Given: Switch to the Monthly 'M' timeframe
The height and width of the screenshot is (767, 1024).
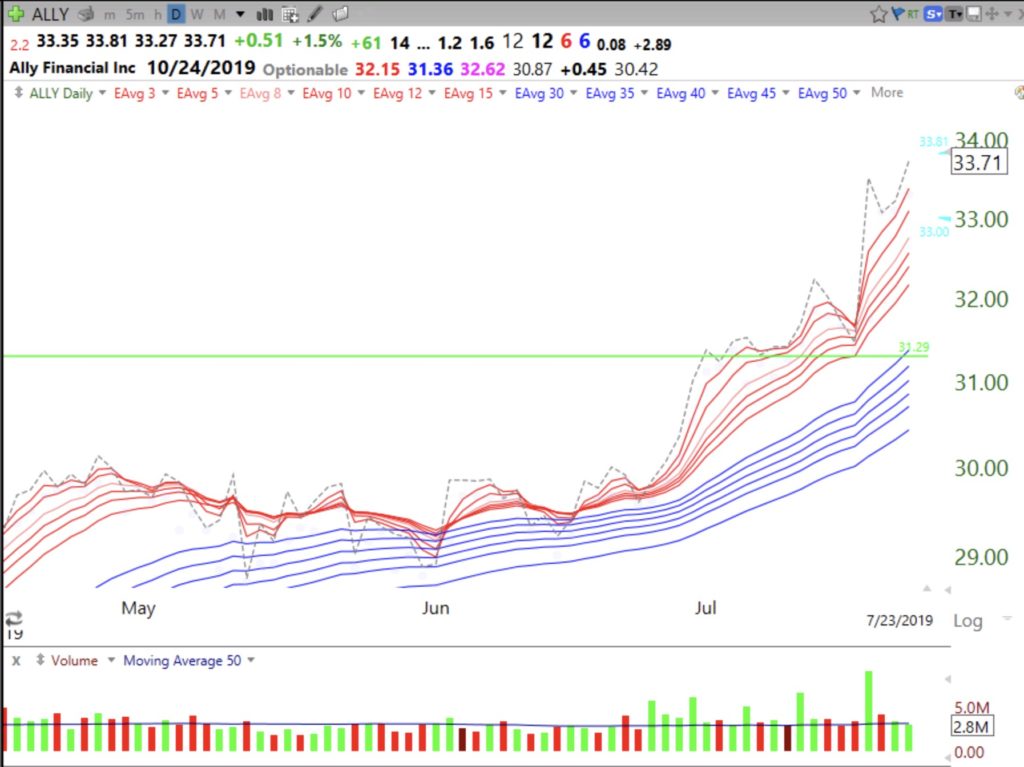Looking at the screenshot, I should 219,14.
